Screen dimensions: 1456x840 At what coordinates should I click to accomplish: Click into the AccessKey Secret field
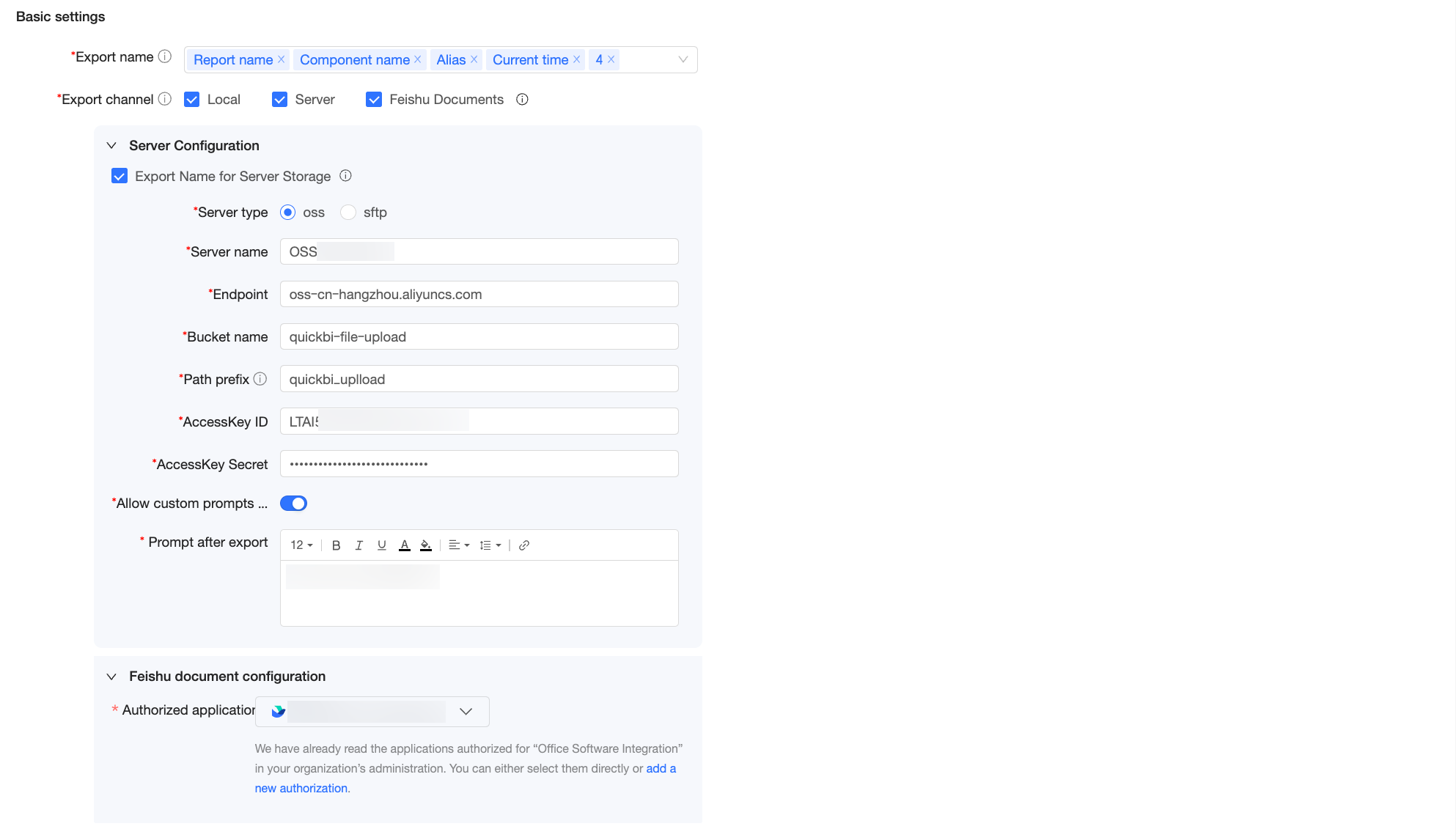point(479,464)
